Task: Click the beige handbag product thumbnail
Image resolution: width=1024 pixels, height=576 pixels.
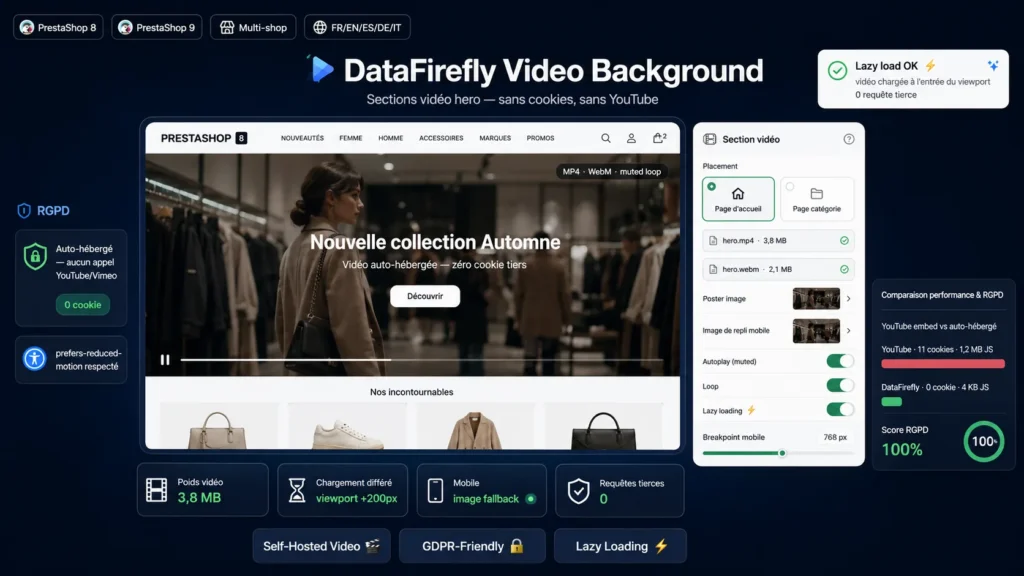Action: (x=218, y=428)
